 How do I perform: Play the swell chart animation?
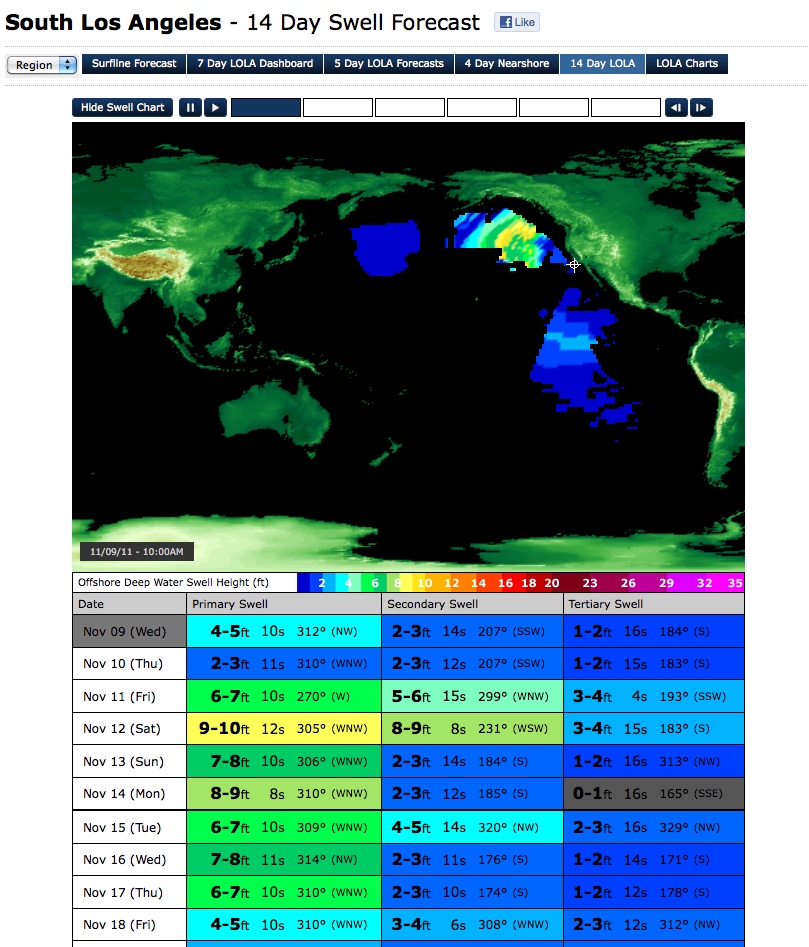point(216,108)
